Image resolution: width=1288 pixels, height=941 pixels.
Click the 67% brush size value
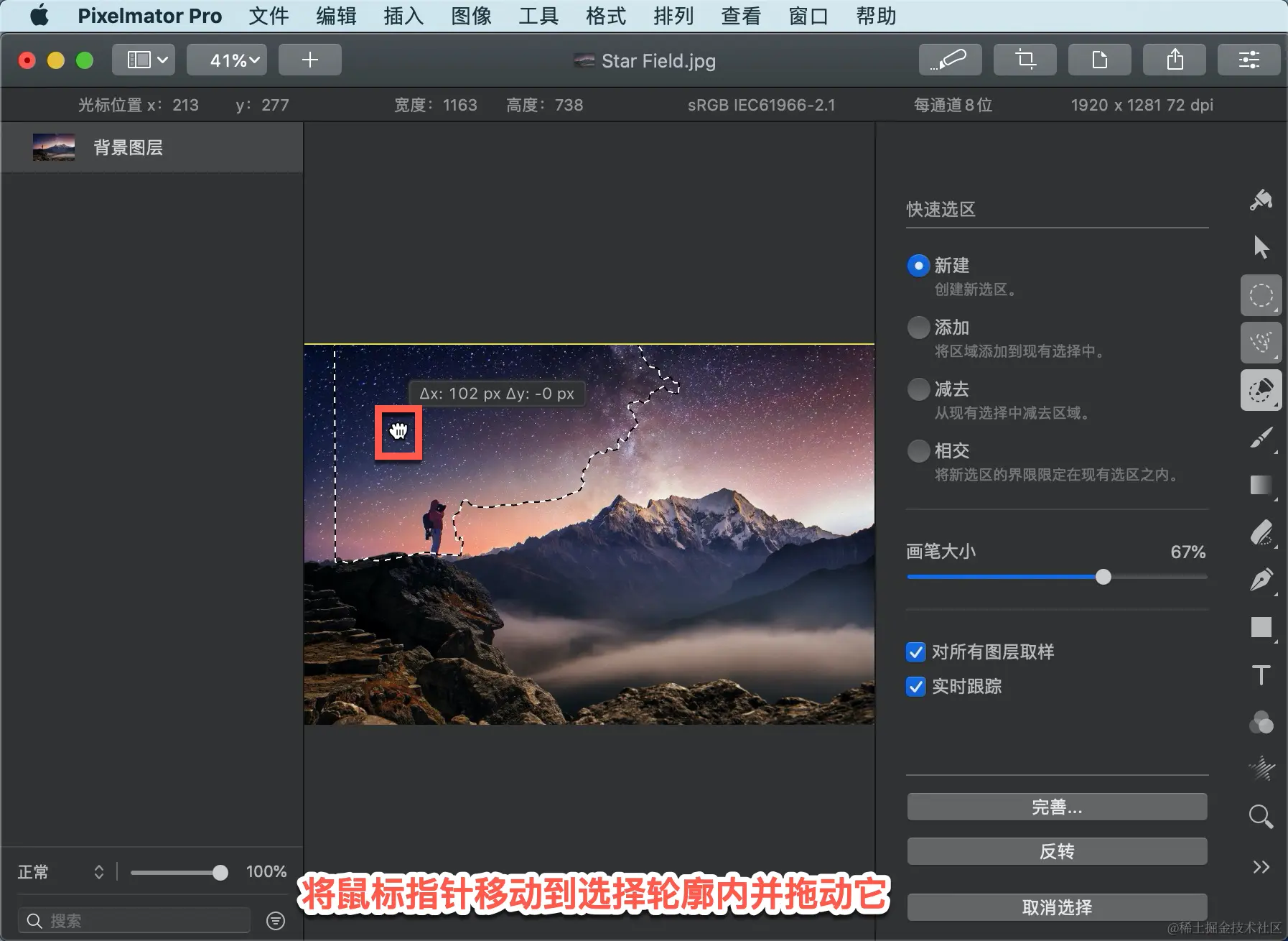1188,552
